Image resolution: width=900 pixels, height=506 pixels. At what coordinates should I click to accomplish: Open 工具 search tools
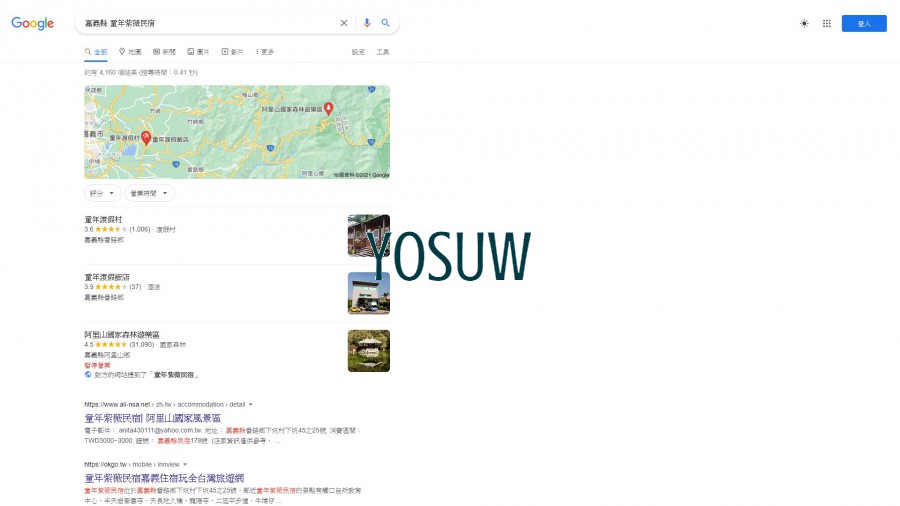click(383, 52)
